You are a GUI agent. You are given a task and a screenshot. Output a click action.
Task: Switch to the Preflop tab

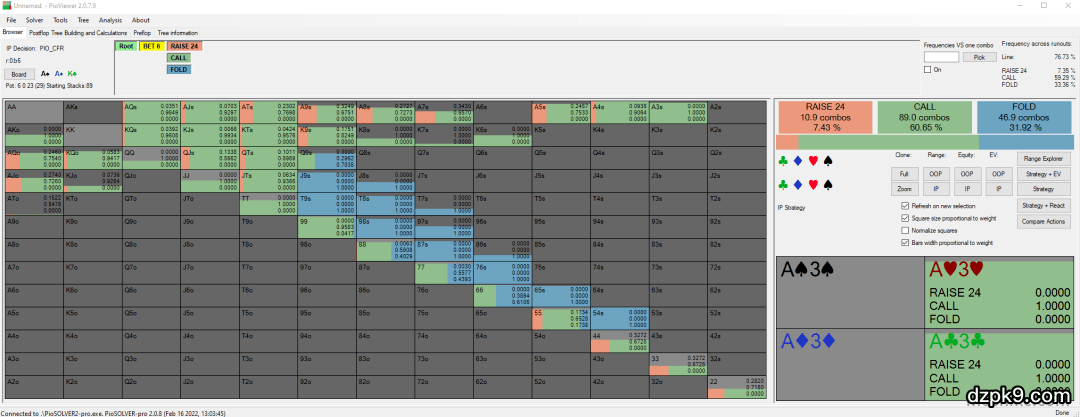142,33
